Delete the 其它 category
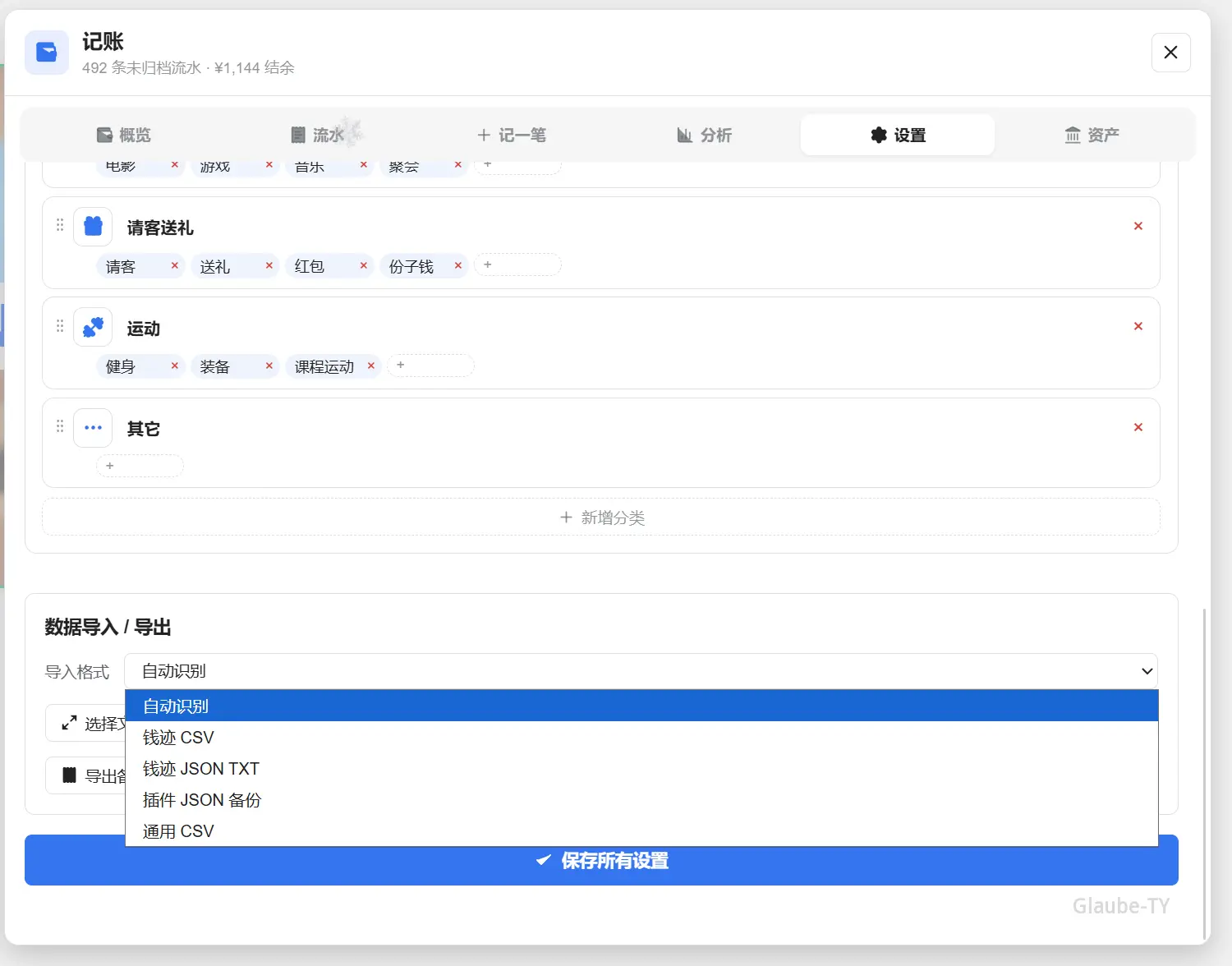 pos(1138,427)
